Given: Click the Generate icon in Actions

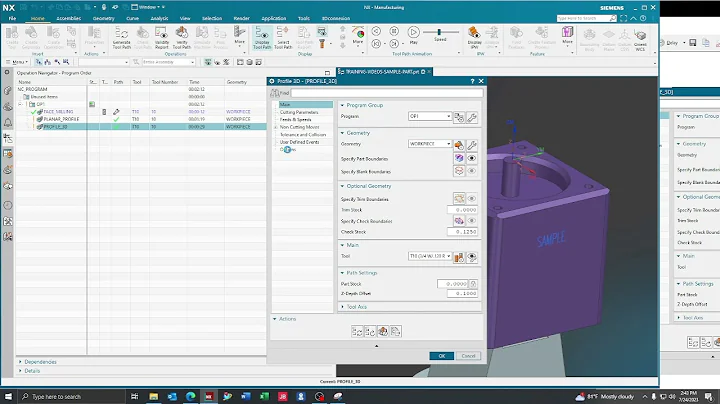Looking at the screenshot, I should tap(357, 331).
